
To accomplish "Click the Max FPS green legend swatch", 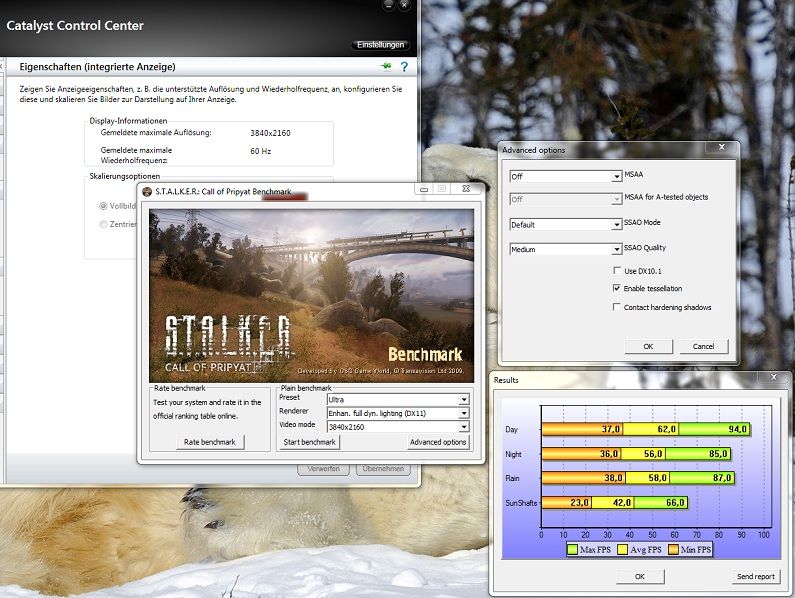I will pos(574,549).
